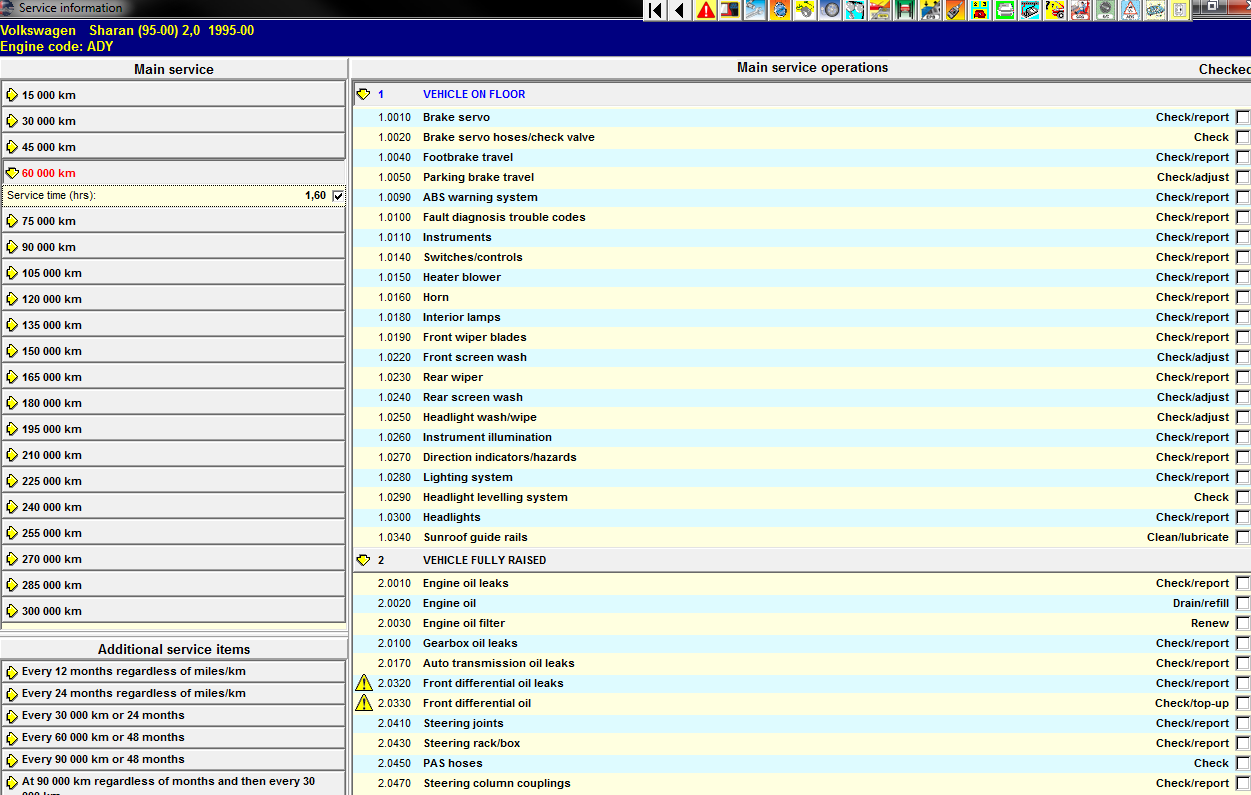Tick the Brake servo checkbox
The image size is (1251, 795).
[1242, 117]
